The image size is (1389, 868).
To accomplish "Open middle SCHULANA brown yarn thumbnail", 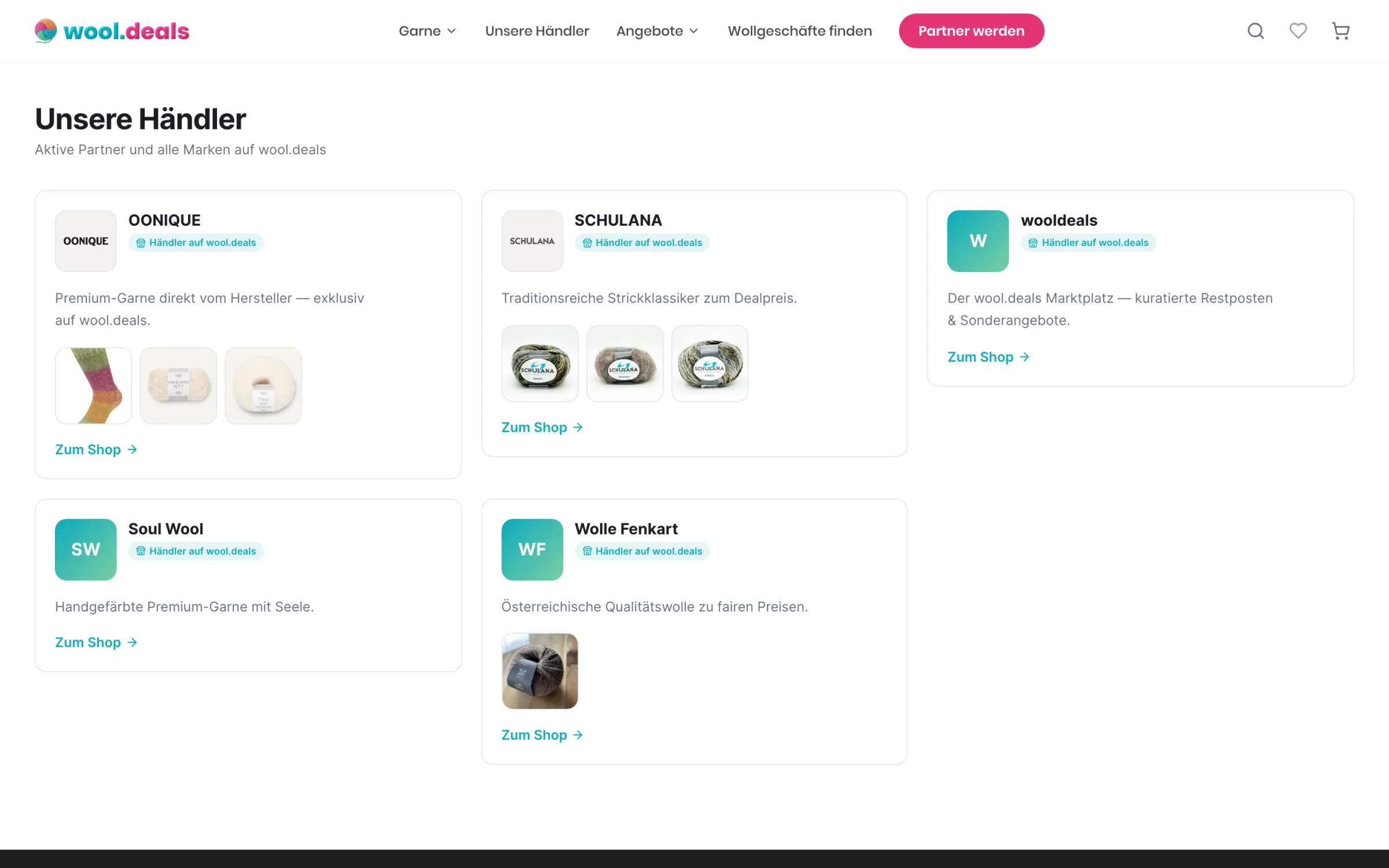I will tap(624, 363).
